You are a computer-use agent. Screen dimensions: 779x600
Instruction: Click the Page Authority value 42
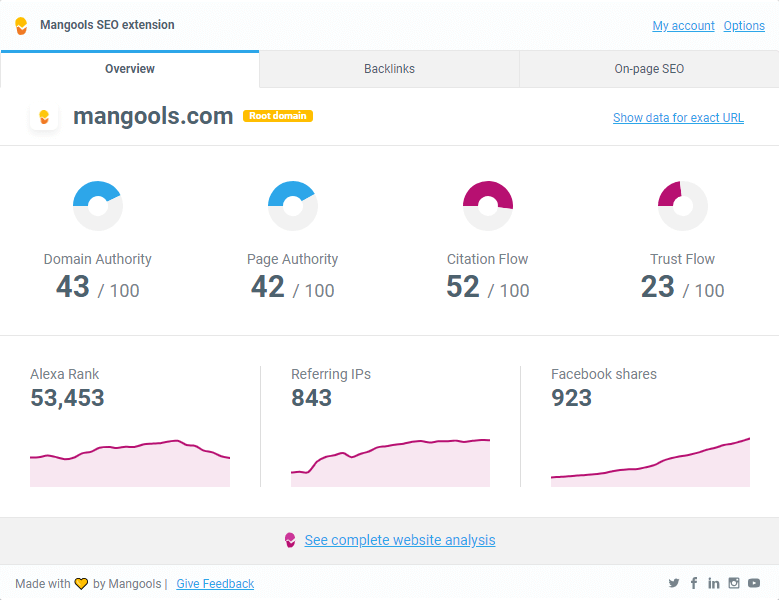[268, 287]
